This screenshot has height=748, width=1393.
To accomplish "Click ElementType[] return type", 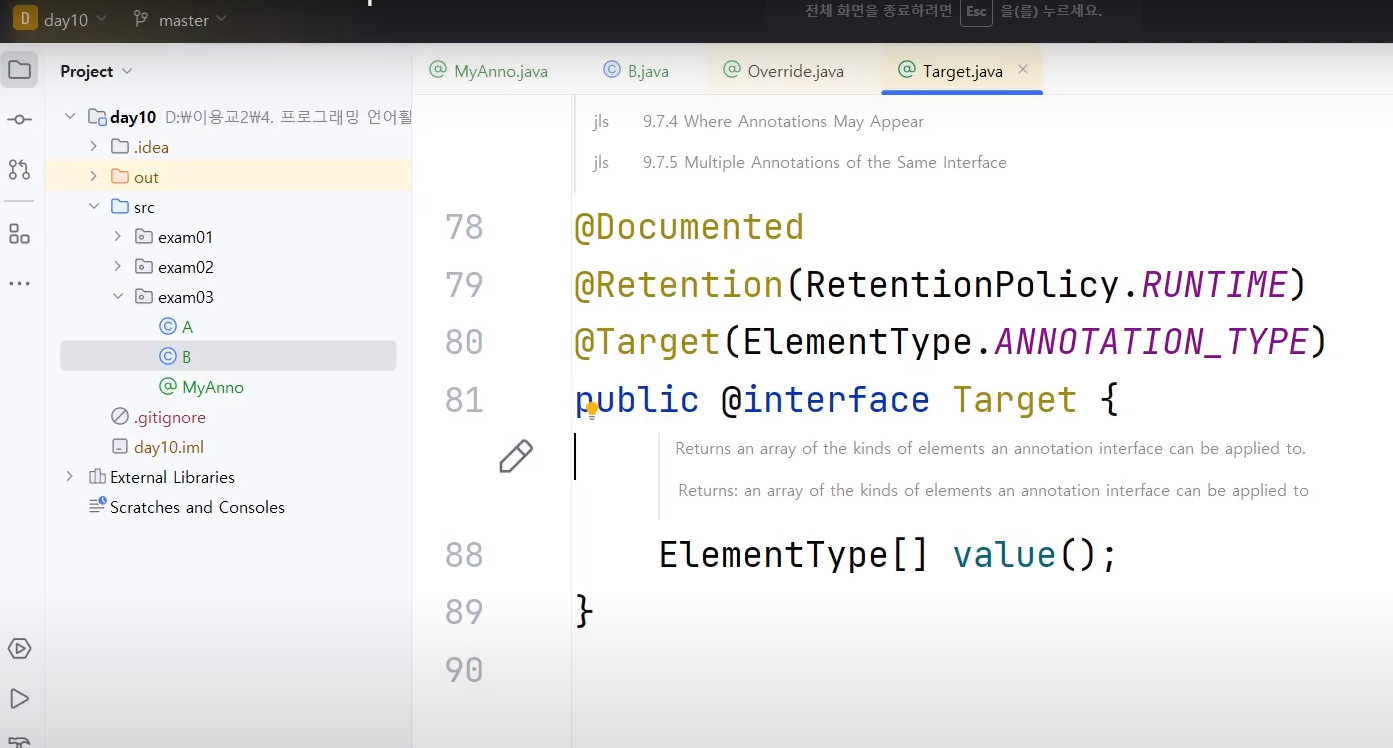I will pyautogui.click(x=795, y=554).
